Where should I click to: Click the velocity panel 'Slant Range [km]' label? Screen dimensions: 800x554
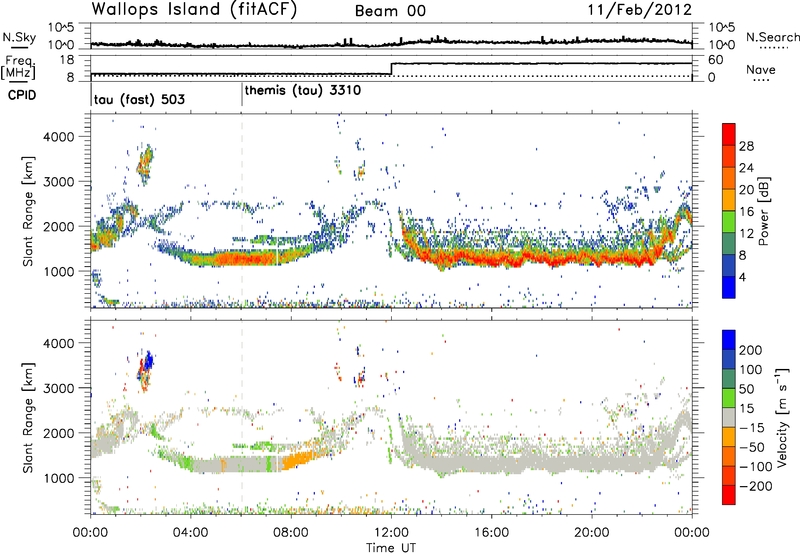coord(28,417)
